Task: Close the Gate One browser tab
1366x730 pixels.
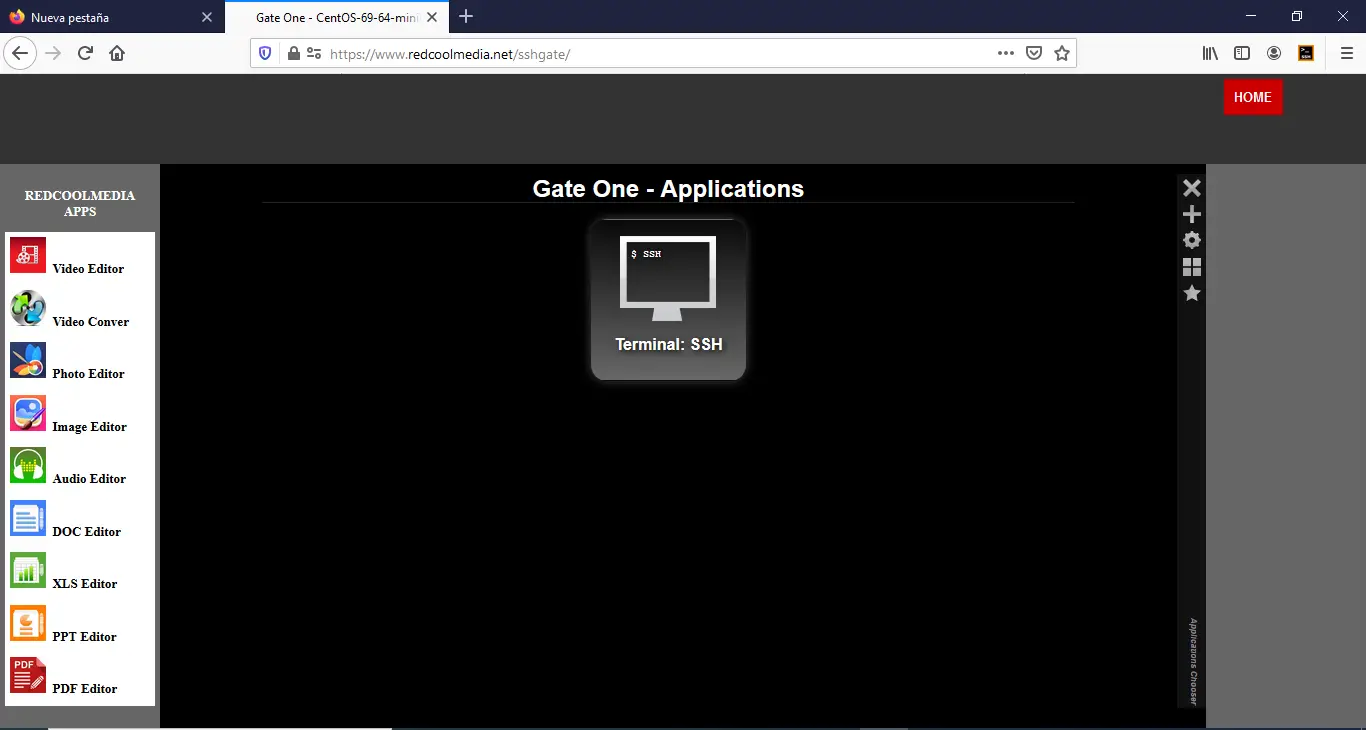Action: coord(432,17)
